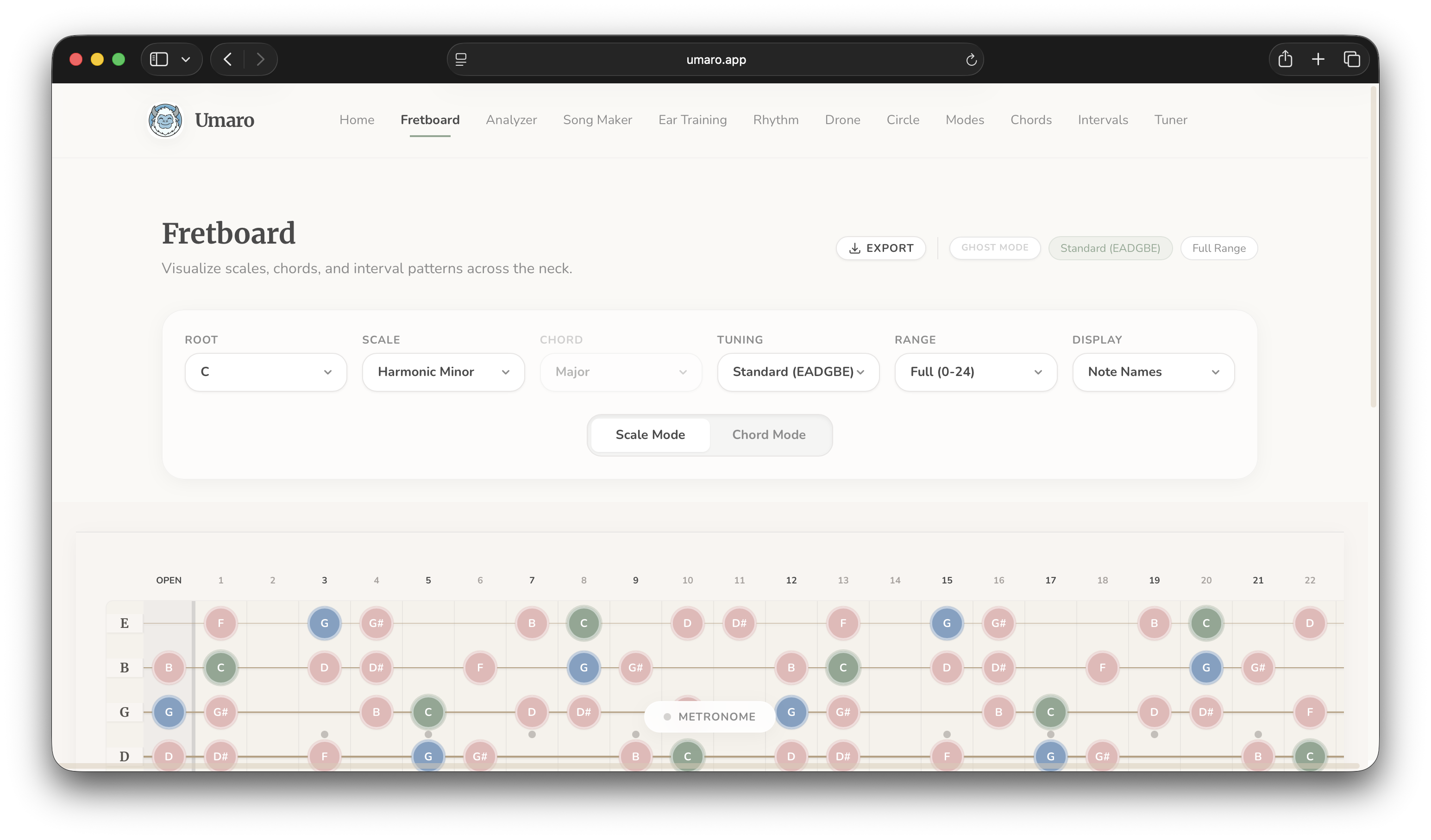Click the browser back arrow
This screenshot has height=840, width=1431.
(228, 59)
